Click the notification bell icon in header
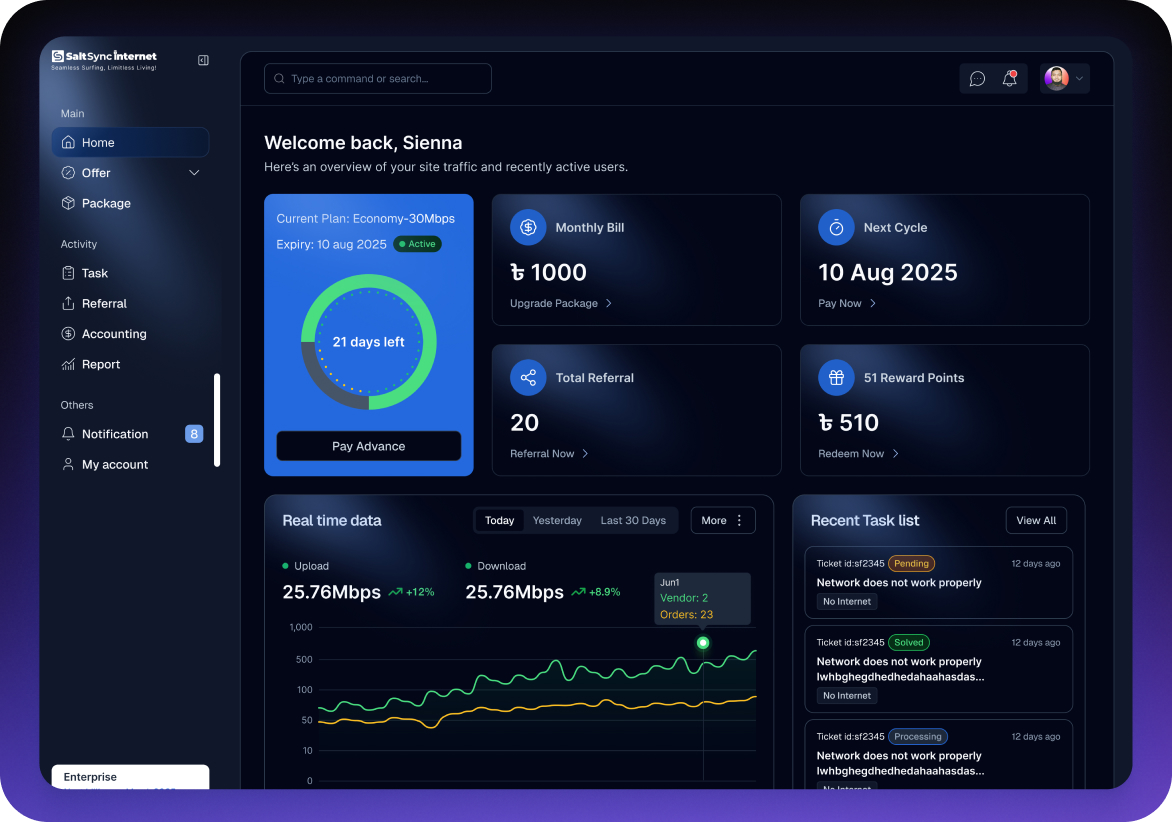 pos(1010,79)
